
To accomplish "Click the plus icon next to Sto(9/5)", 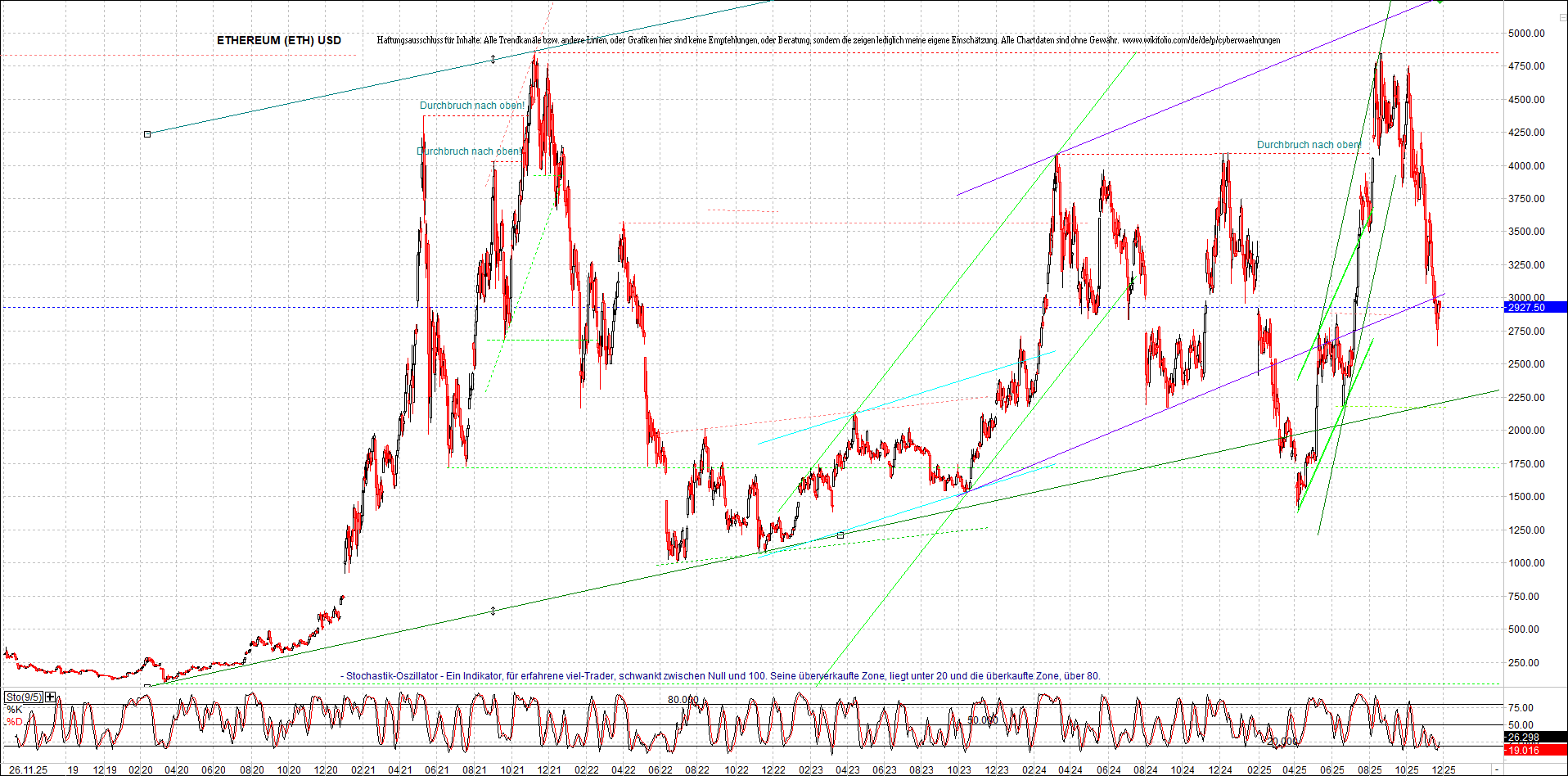I will pos(49,696).
